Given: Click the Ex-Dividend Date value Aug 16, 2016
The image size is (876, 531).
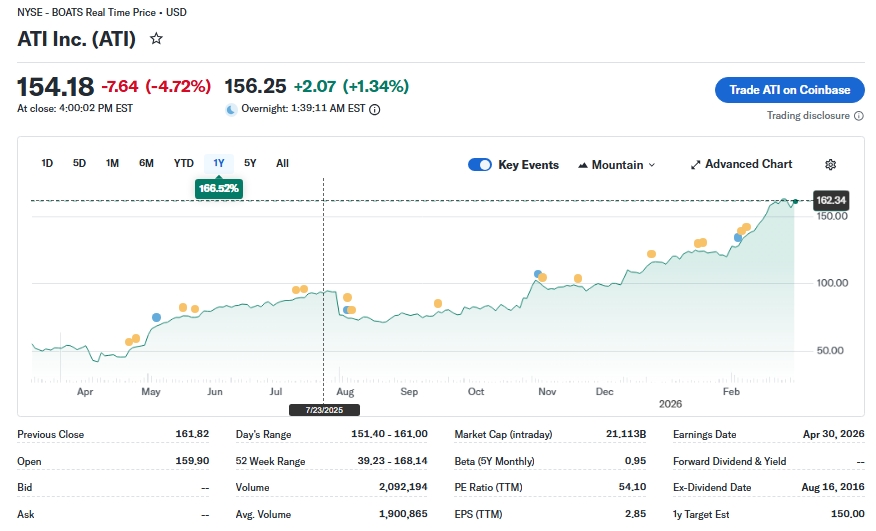Looking at the screenshot, I should pyautogui.click(x=833, y=487).
